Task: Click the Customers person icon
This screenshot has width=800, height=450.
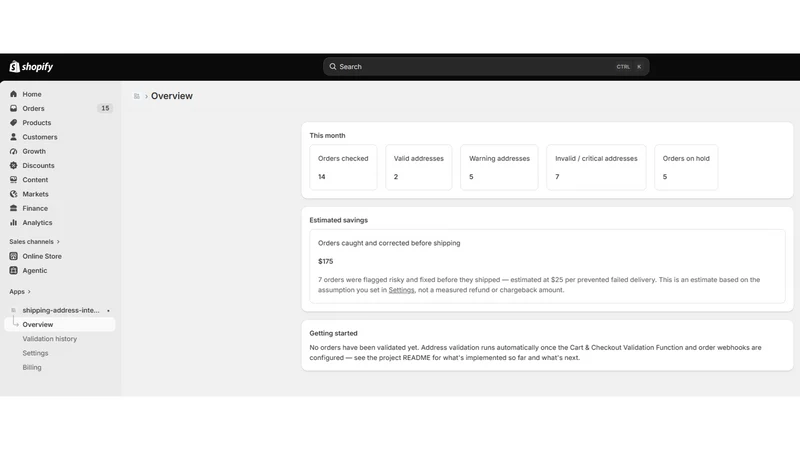Action: (x=13, y=137)
